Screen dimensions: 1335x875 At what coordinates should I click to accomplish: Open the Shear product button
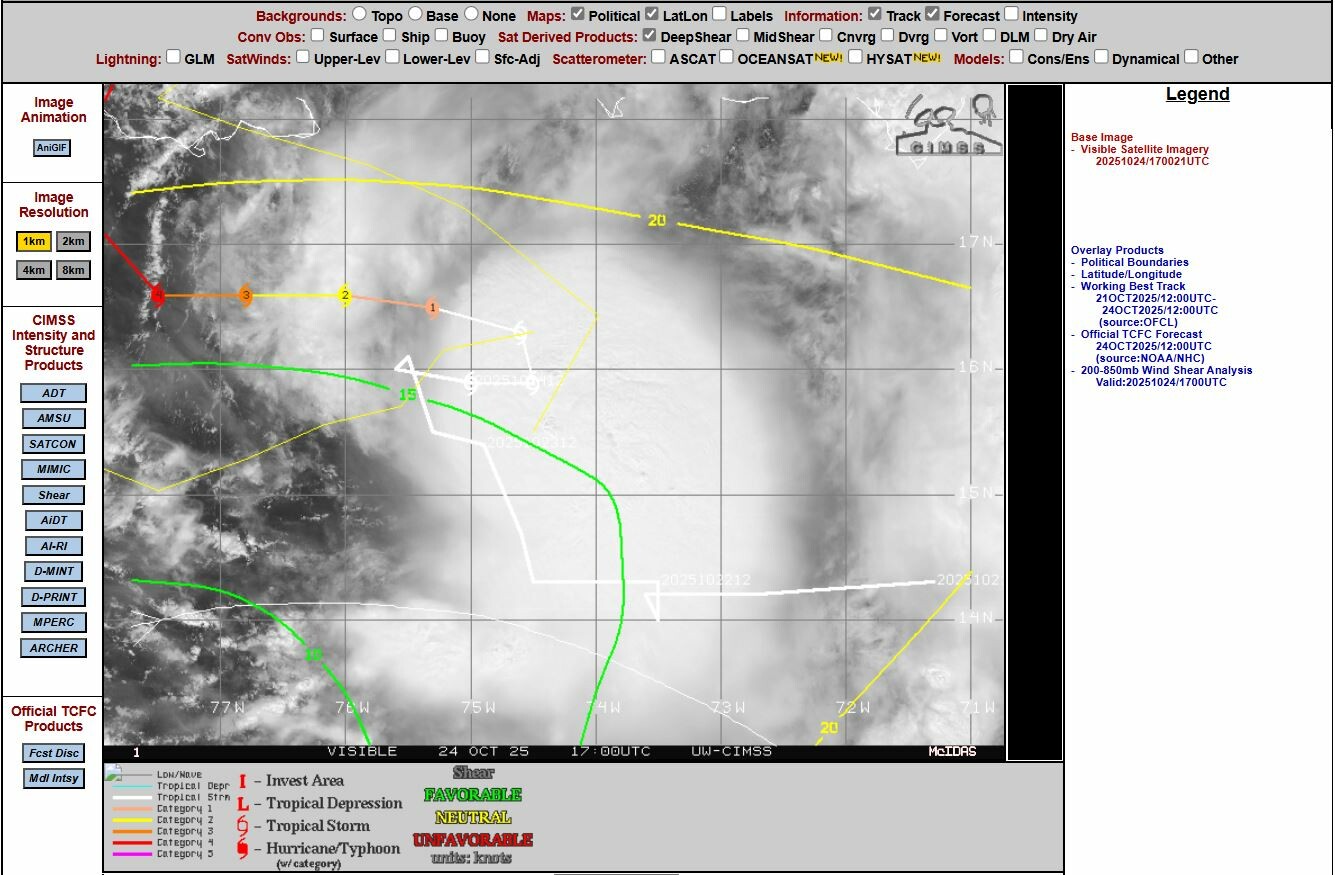tap(54, 495)
